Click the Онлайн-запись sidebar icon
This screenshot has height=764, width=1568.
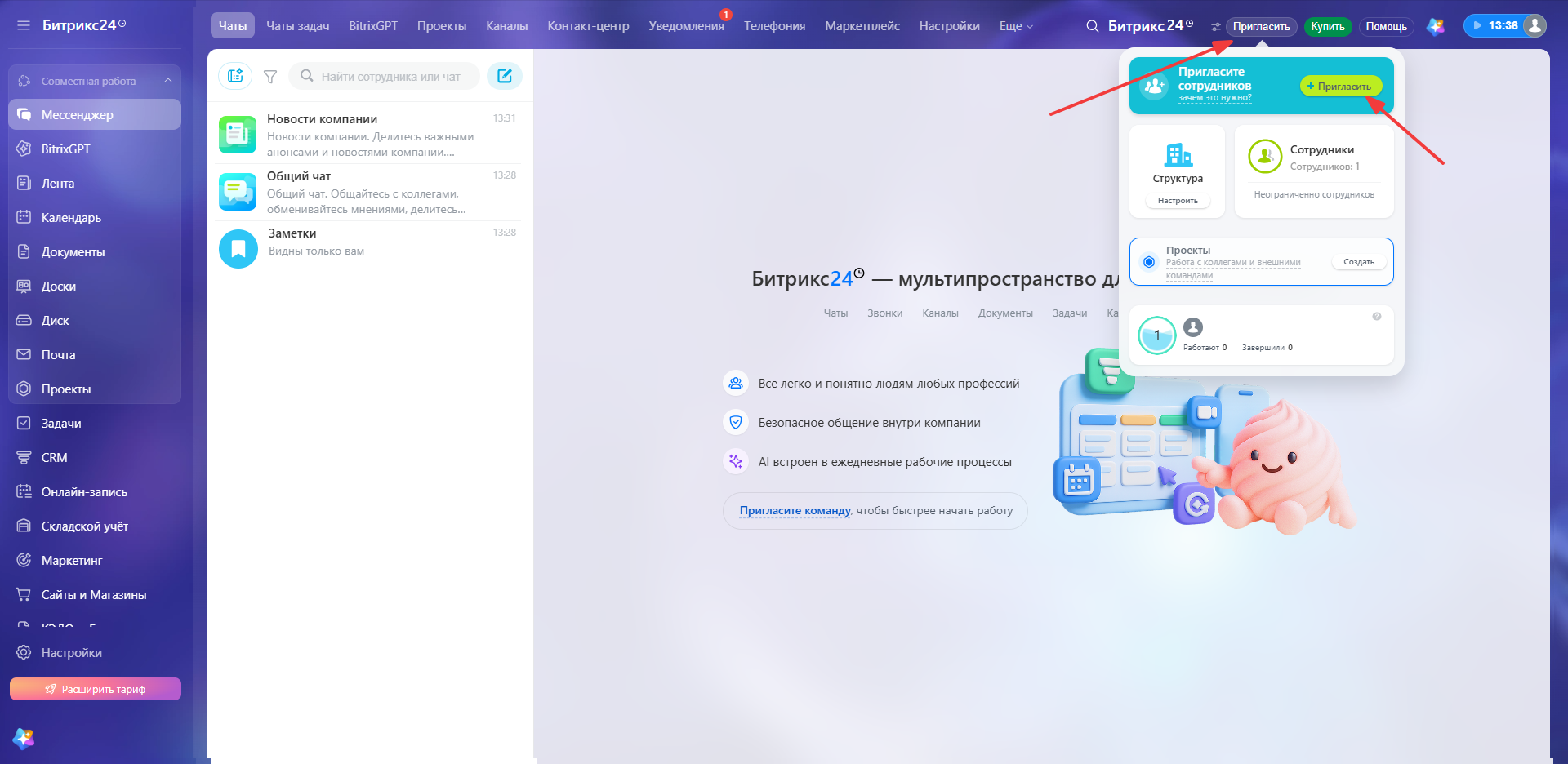pos(24,491)
